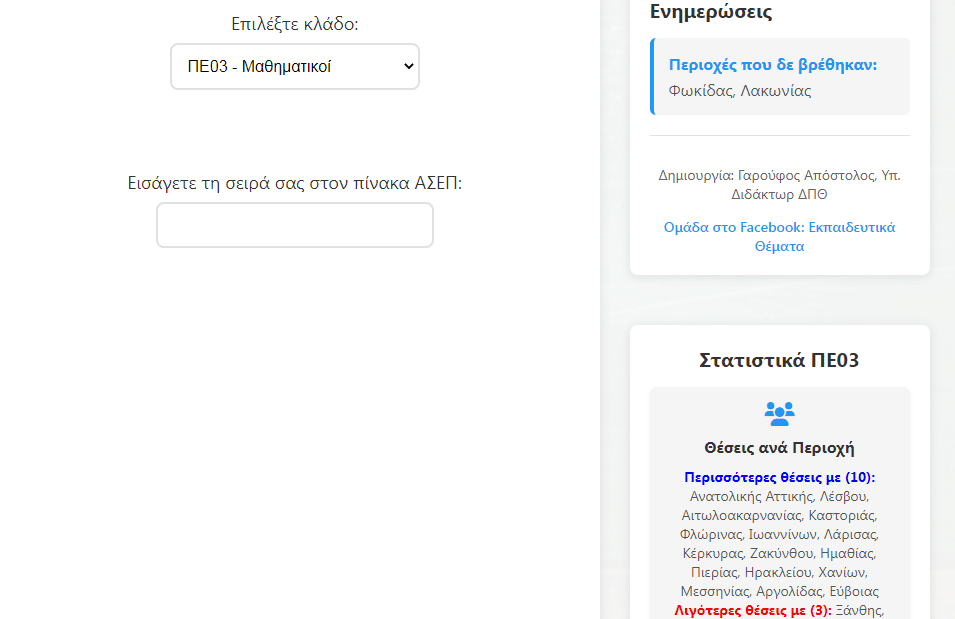Open the ΠΕ03 - Μαθηματικοί branch dropdown

pos(294,67)
